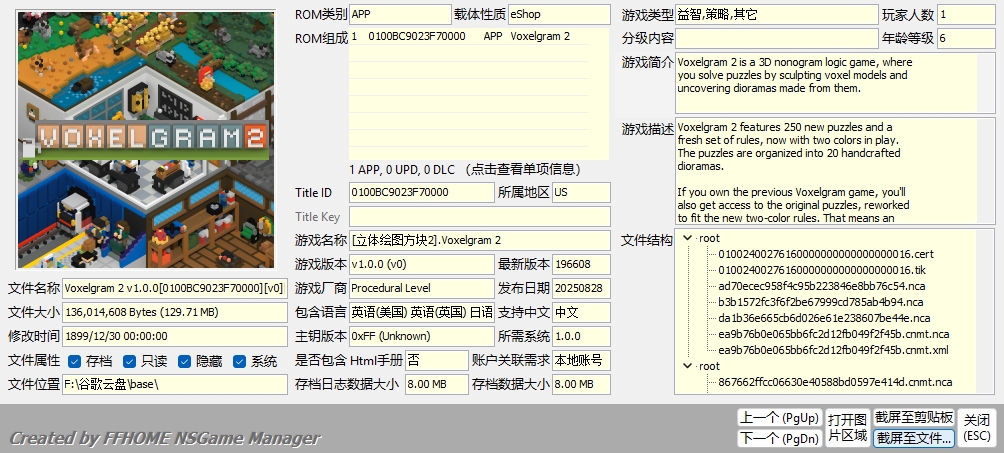Image resolution: width=1004 pixels, height=453 pixels.
Task: Uncheck the 隐藏 (hidden) attribute checkbox
Action: coord(184,361)
